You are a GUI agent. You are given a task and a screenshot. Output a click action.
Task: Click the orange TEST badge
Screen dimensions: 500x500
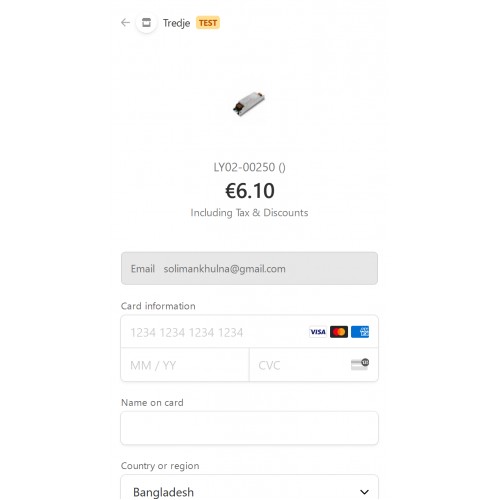[208, 23]
